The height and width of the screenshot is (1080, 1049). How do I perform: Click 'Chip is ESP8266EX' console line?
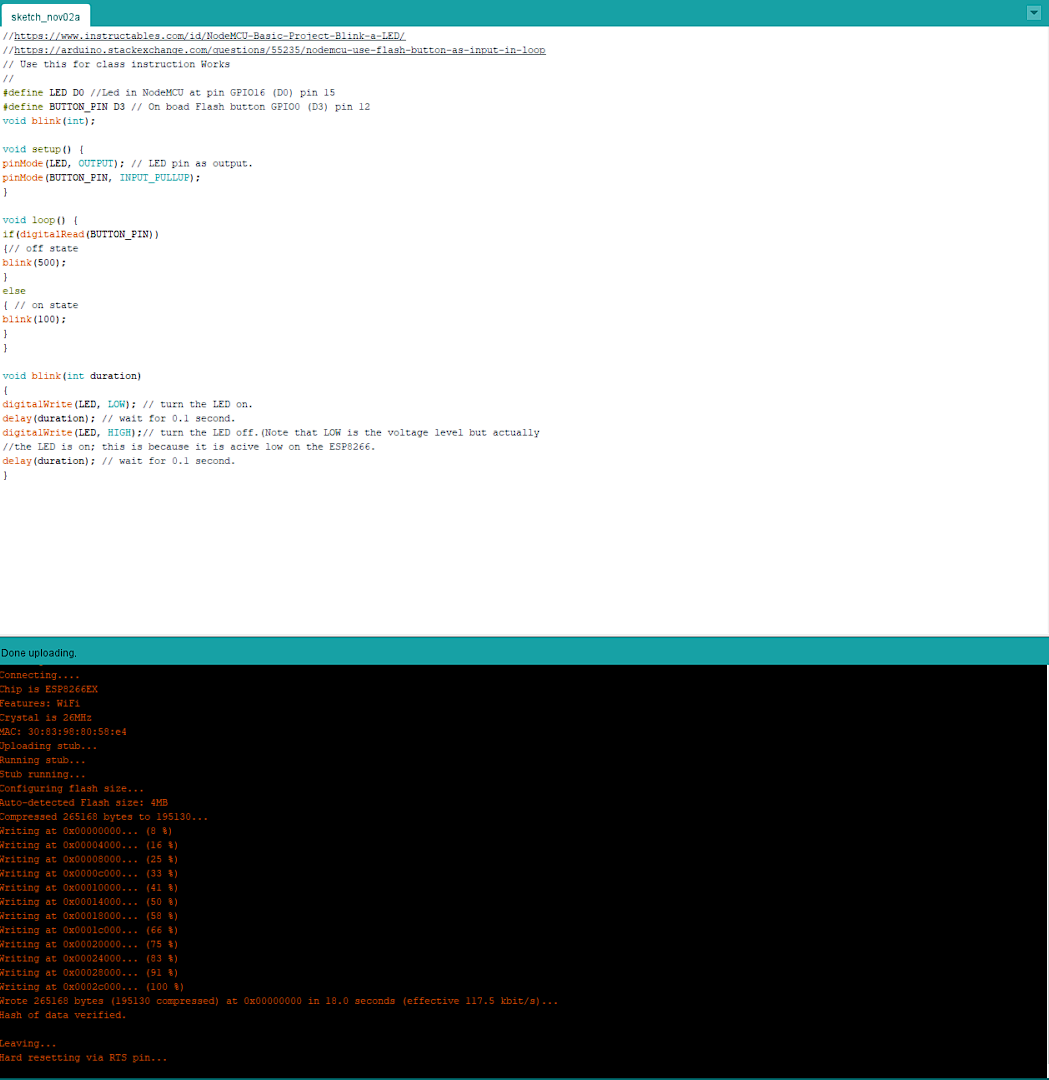[x=49, y=689]
